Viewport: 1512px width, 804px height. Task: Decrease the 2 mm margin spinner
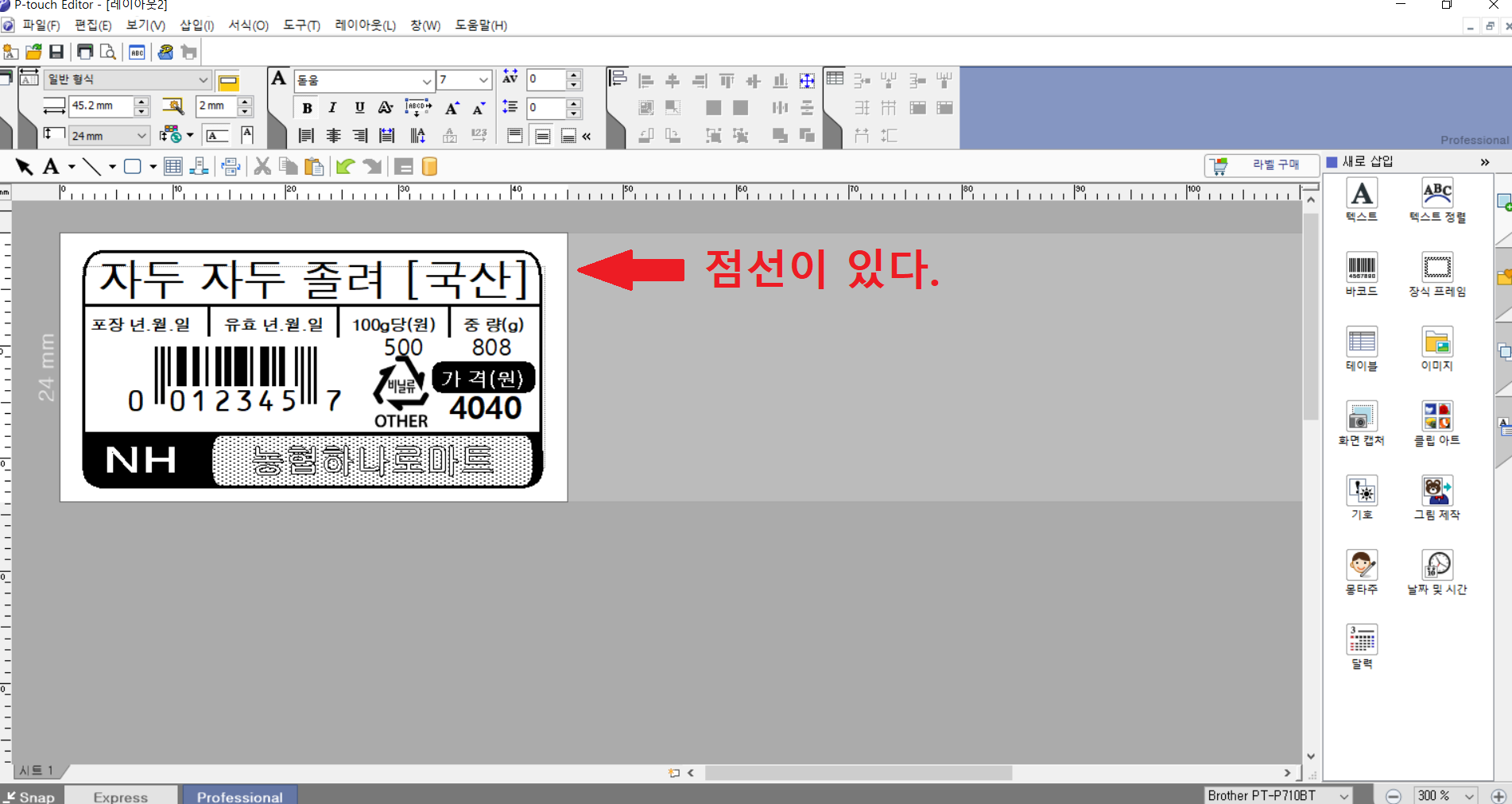245,111
